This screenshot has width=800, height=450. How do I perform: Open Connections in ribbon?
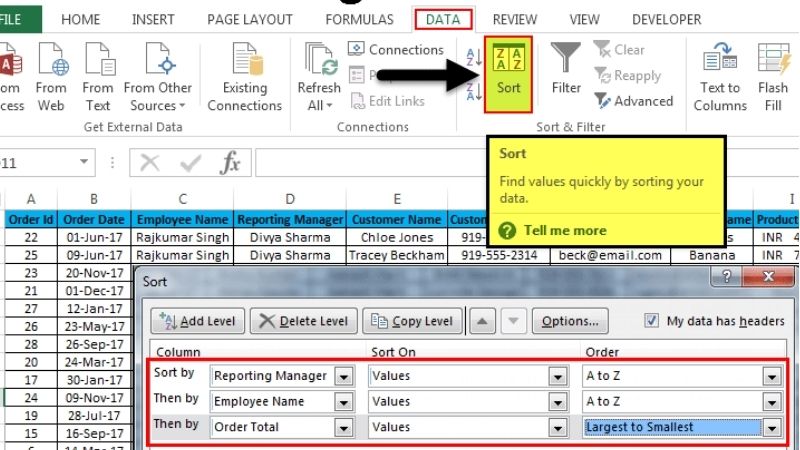tap(396, 49)
